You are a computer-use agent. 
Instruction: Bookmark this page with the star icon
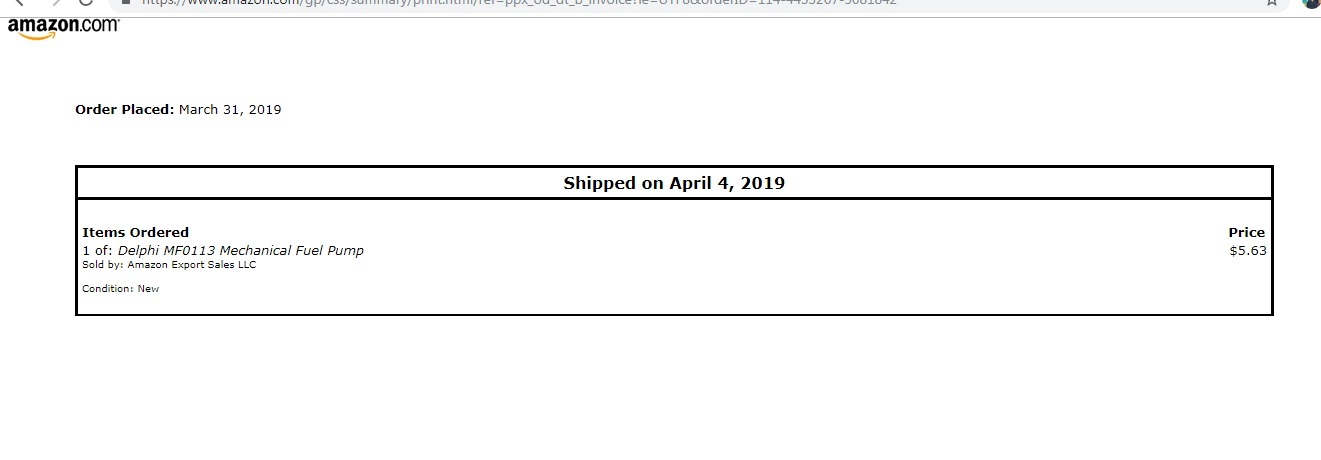tap(1272, 3)
